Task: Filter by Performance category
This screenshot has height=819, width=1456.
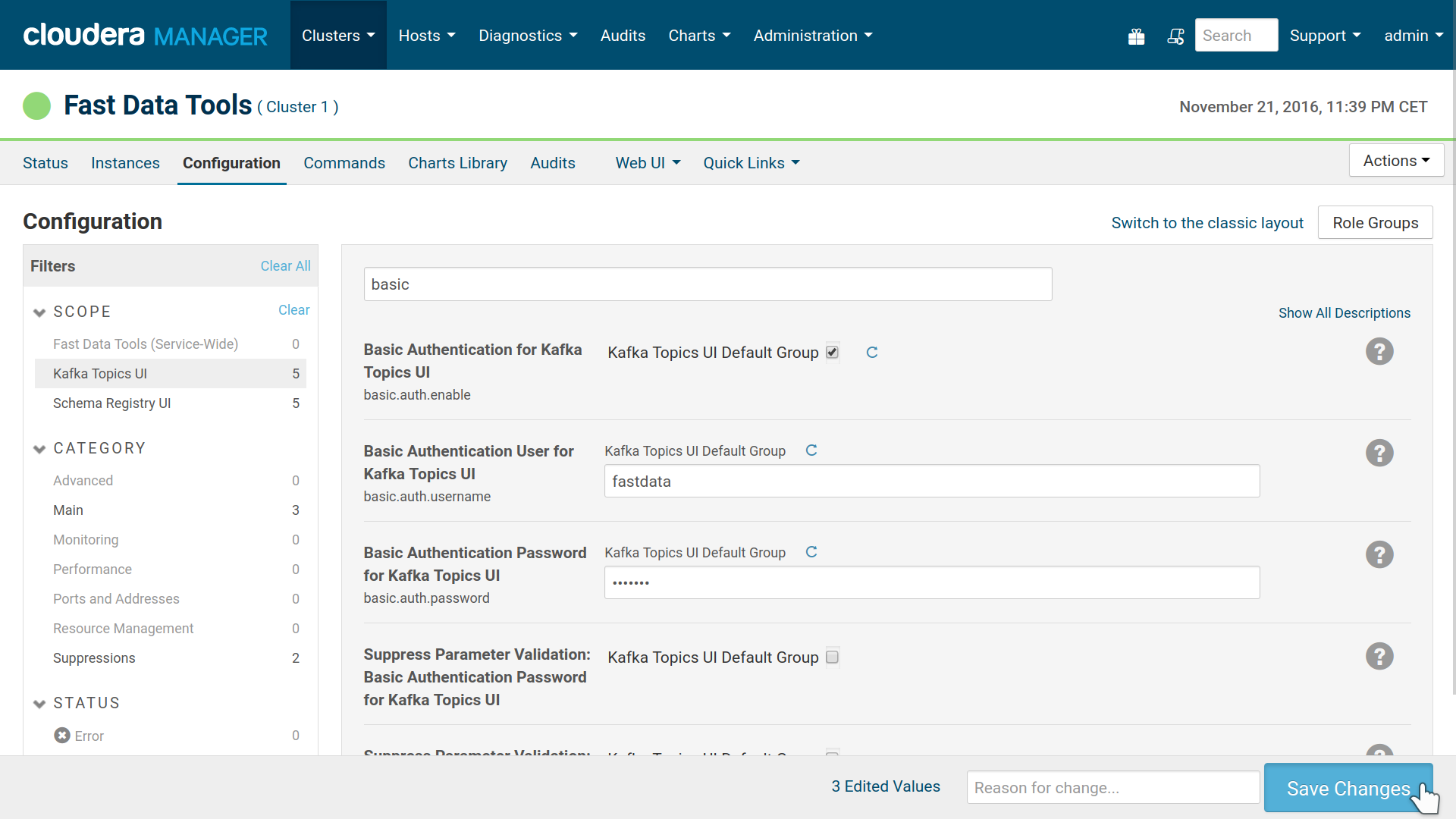Action: (171, 570)
